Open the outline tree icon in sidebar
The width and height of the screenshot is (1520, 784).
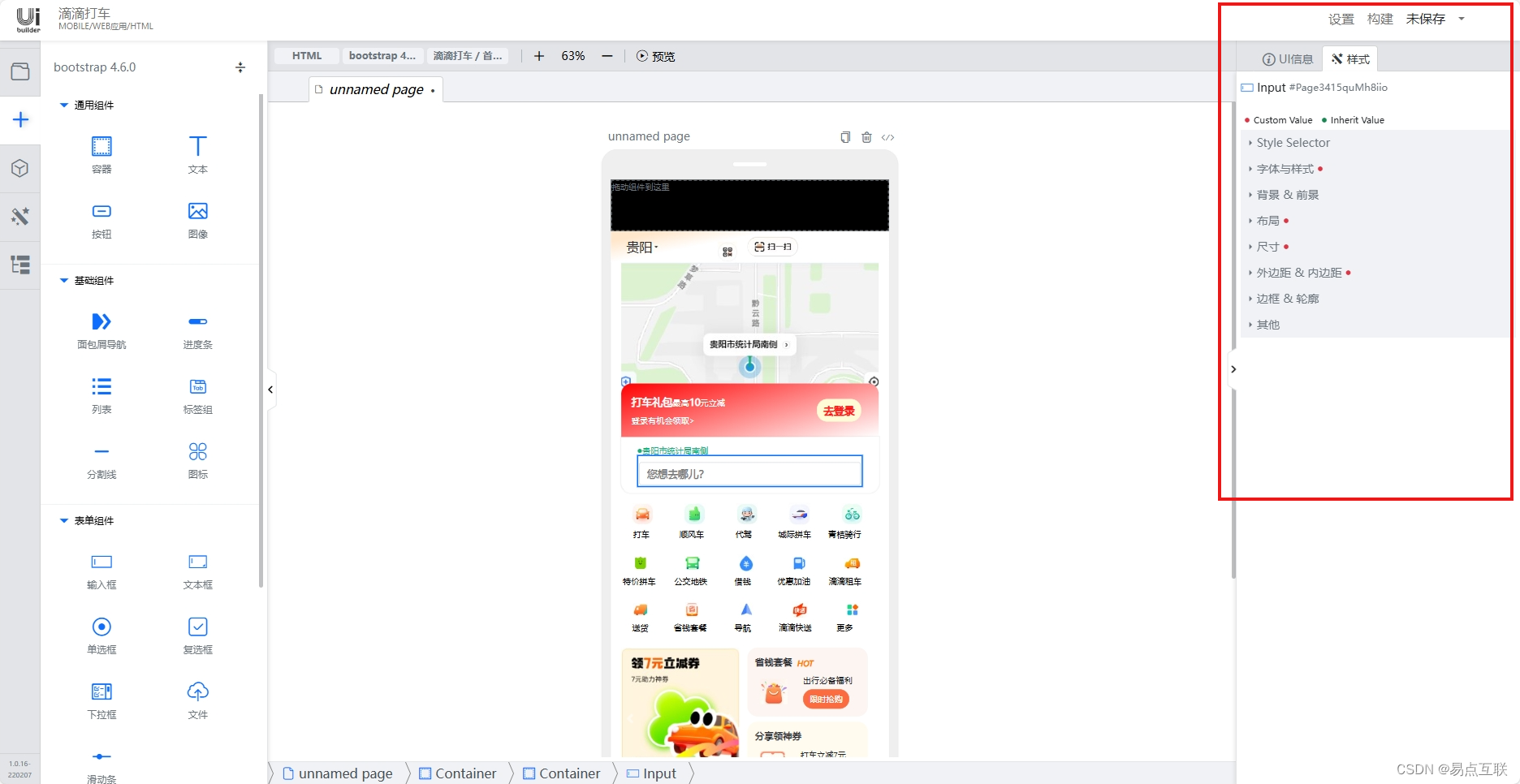[x=20, y=265]
